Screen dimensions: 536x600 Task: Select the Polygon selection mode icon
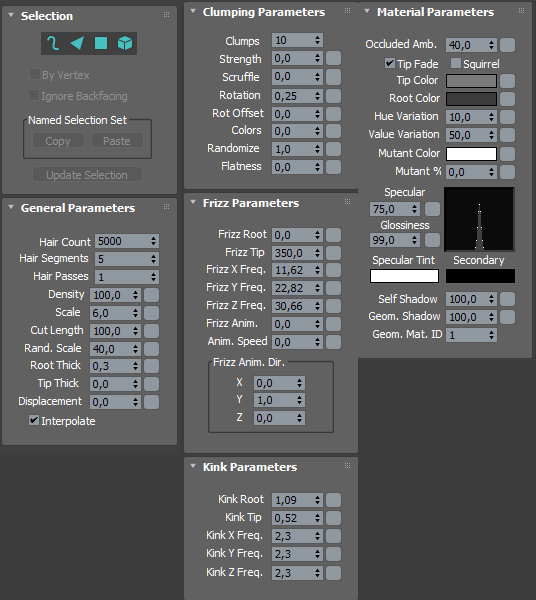click(101, 43)
